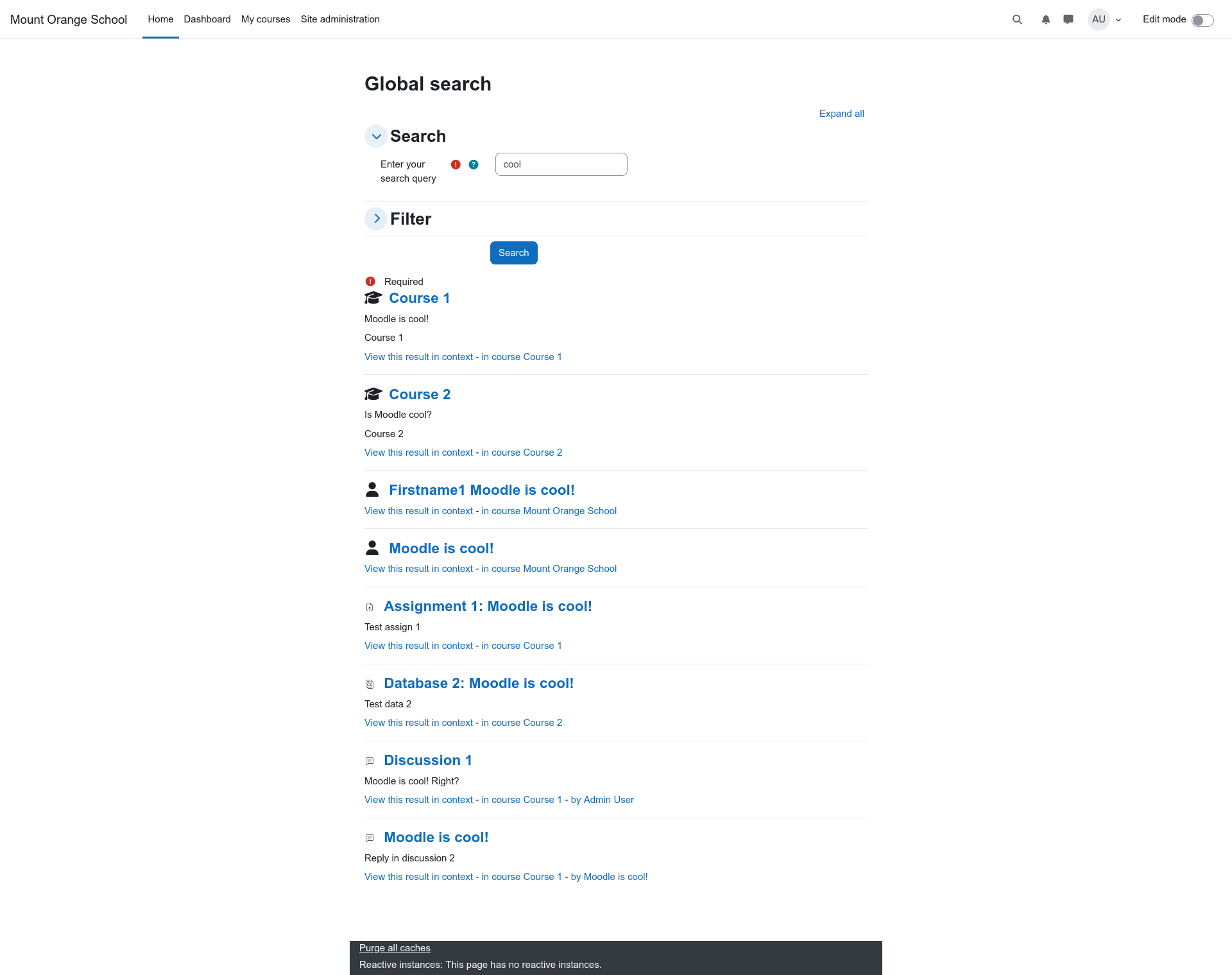This screenshot has width=1232, height=975.
Task: Click in course Course 2 under Course 2 result
Action: point(522,453)
